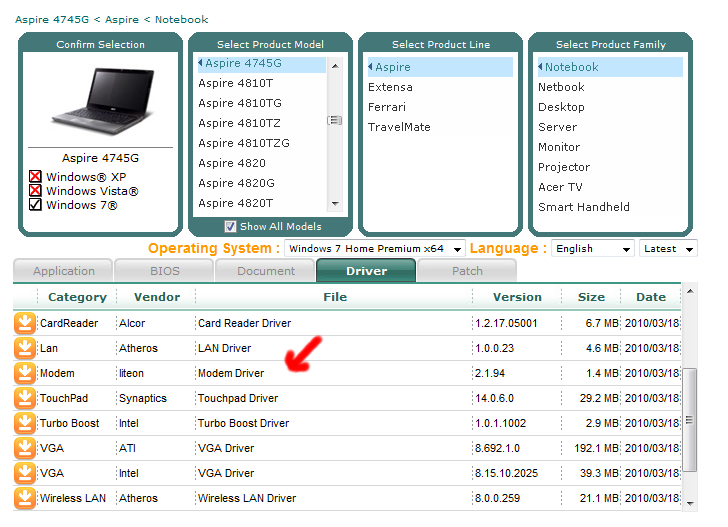Click the model list scrollbar thumb
The height and width of the screenshot is (527, 728).
[x=335, y=121]
